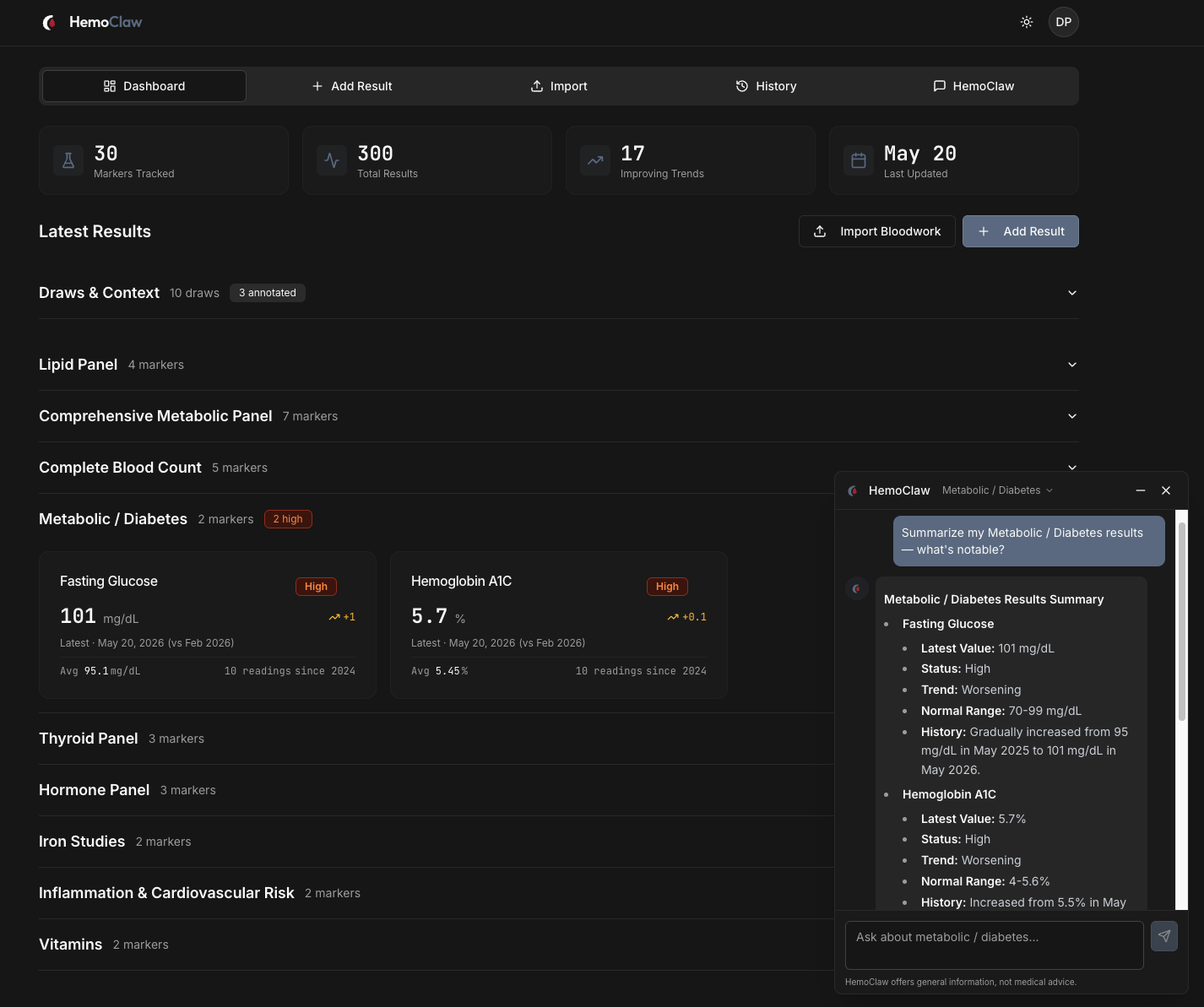Open the Import tab
The height and width of the screenshot is (1007, 1204).
click(559, 86)
